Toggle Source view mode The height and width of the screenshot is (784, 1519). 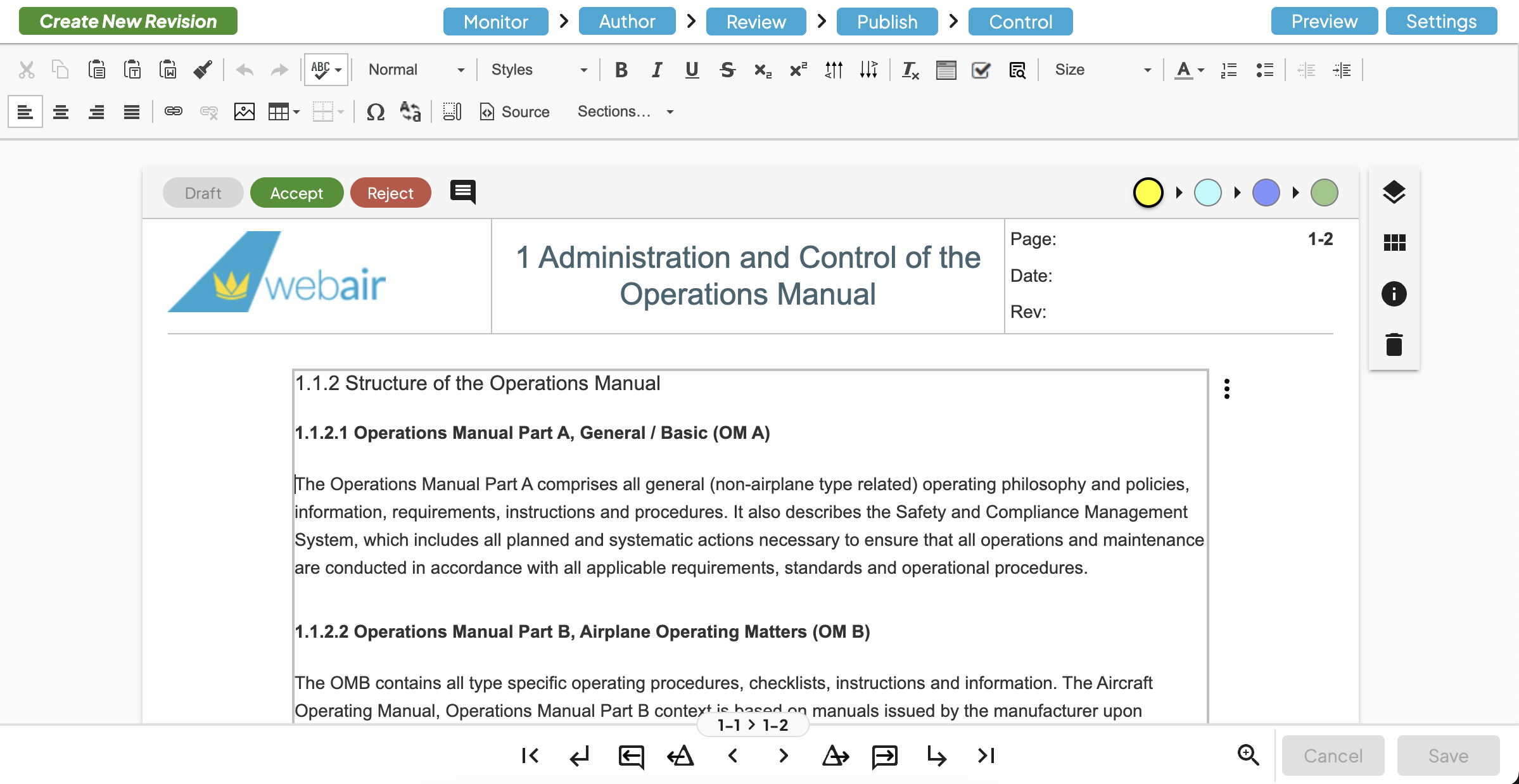515,112
